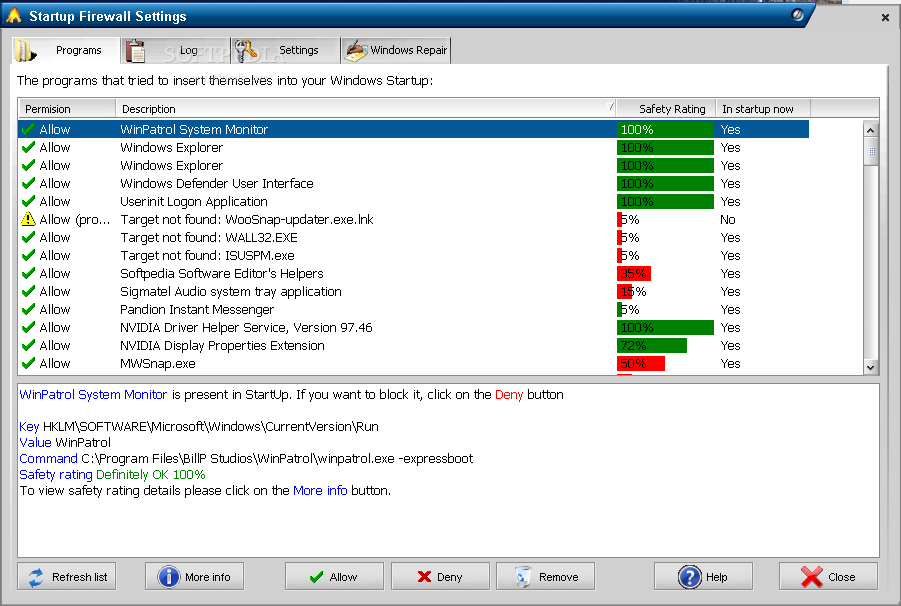901x606 pixels.
Task: Sort by the Description column header
Action: pyautogui.click(x=365, y=109)
